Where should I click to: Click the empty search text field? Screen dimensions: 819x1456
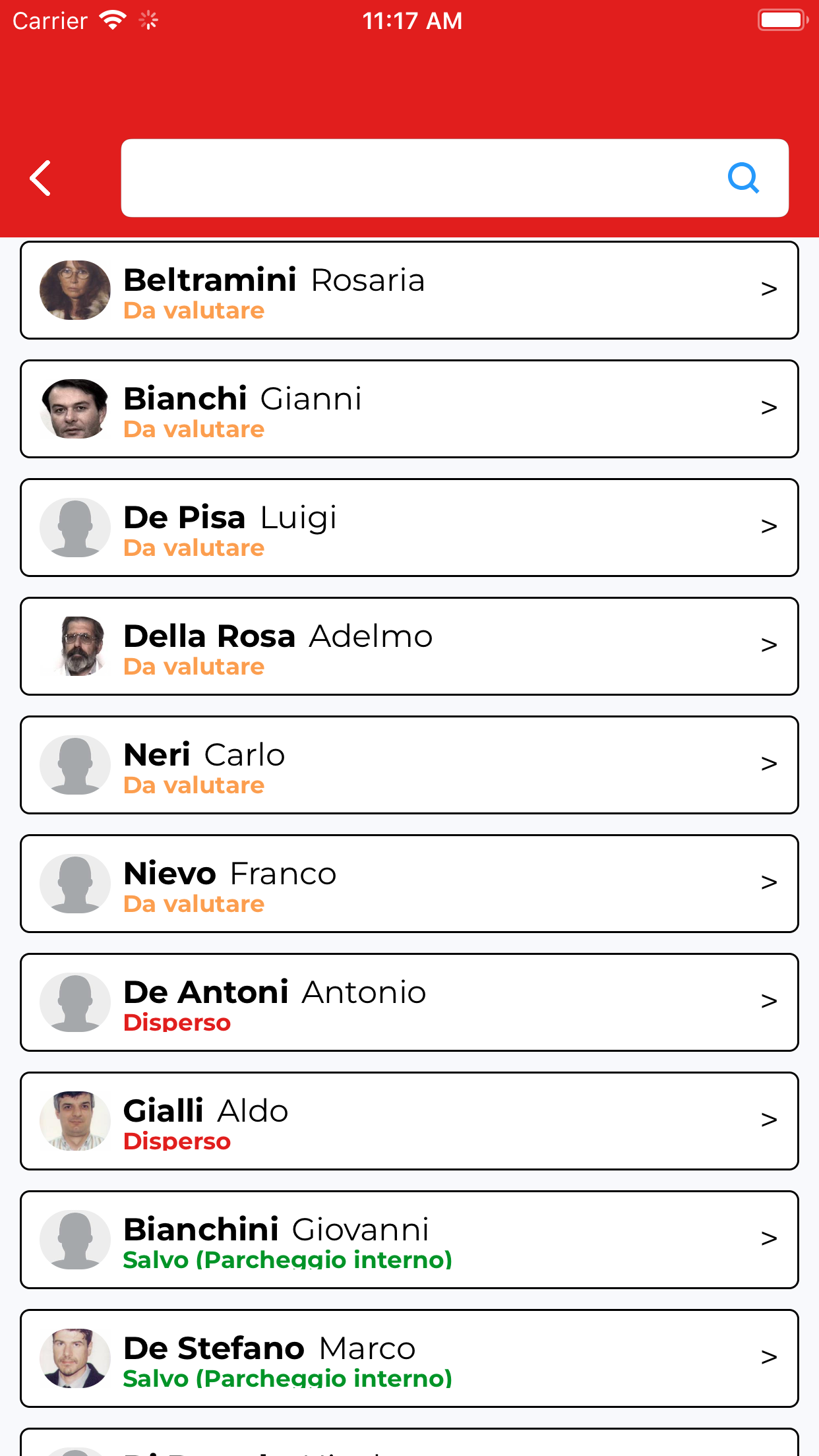[x=415, y=178]
